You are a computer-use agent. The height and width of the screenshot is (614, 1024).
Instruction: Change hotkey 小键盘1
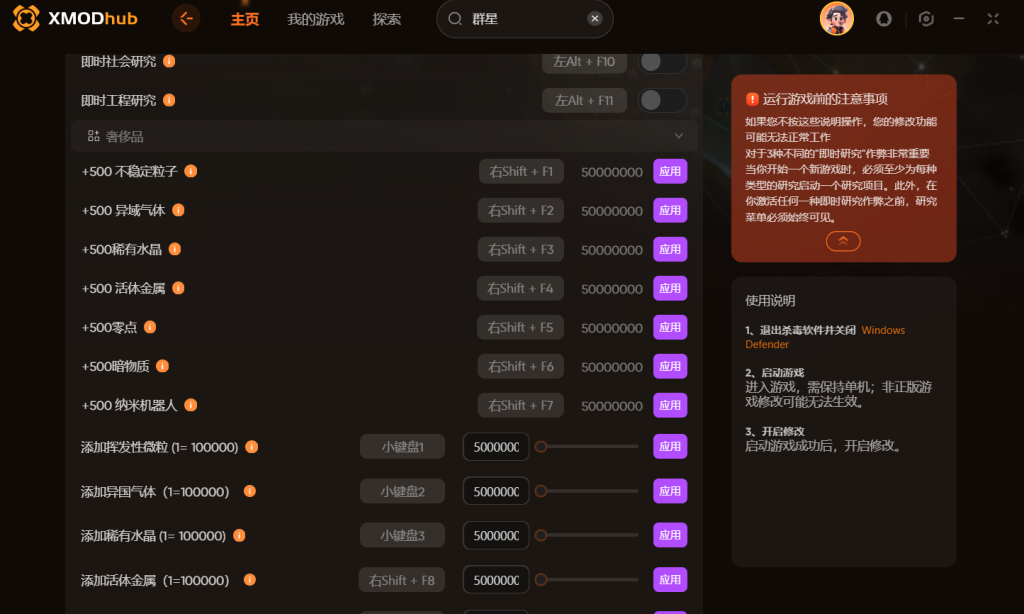pyautogui.click(x=402, y=447)
